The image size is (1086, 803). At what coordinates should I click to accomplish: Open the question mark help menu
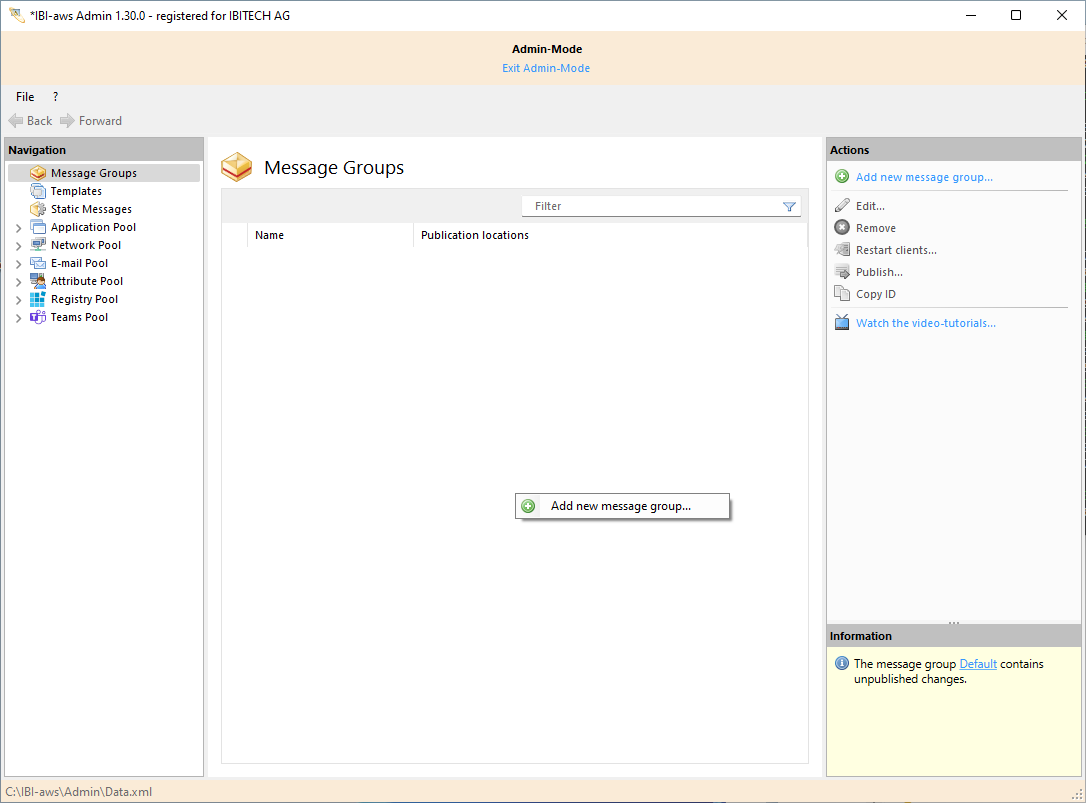tap(55, 97)
